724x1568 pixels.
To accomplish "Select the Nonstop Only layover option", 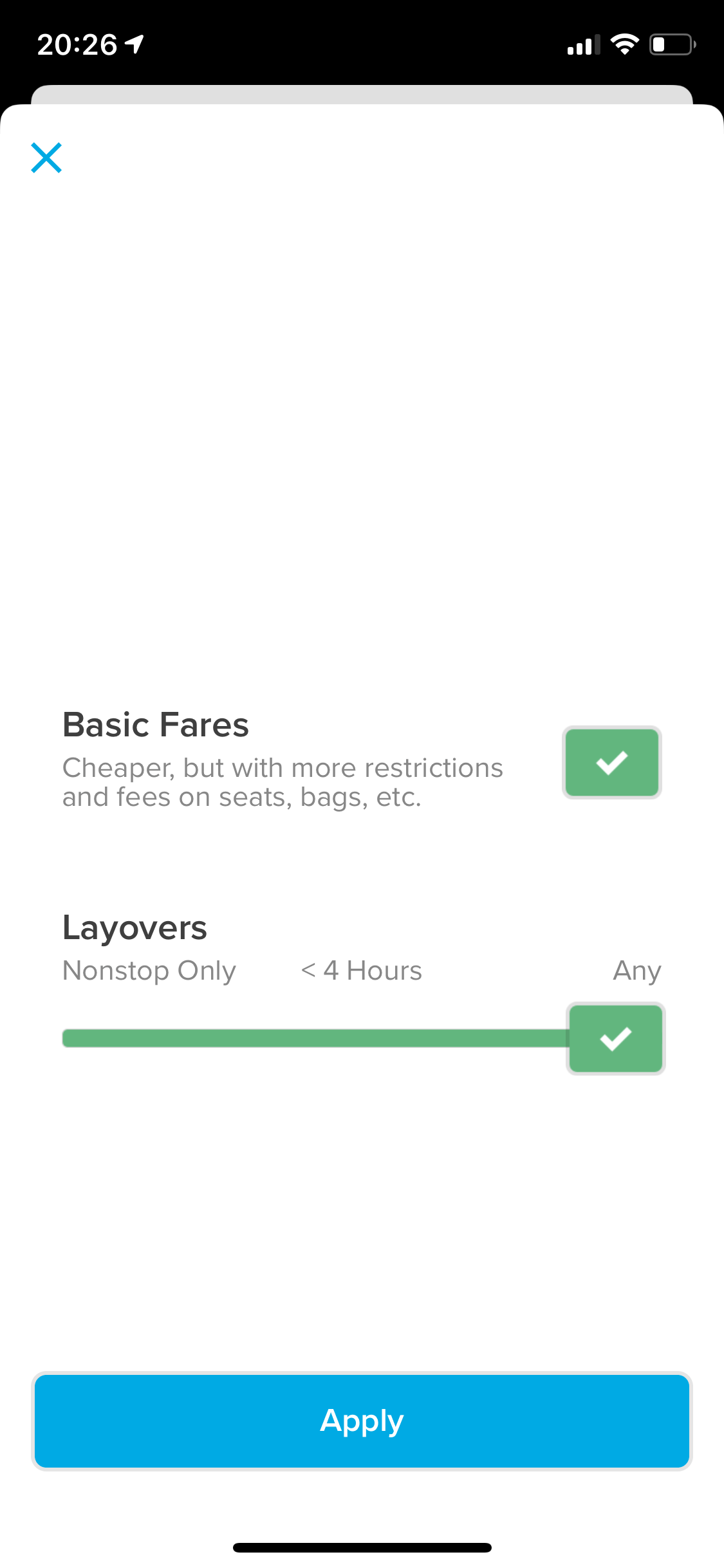I will click(x=149, y=971).
